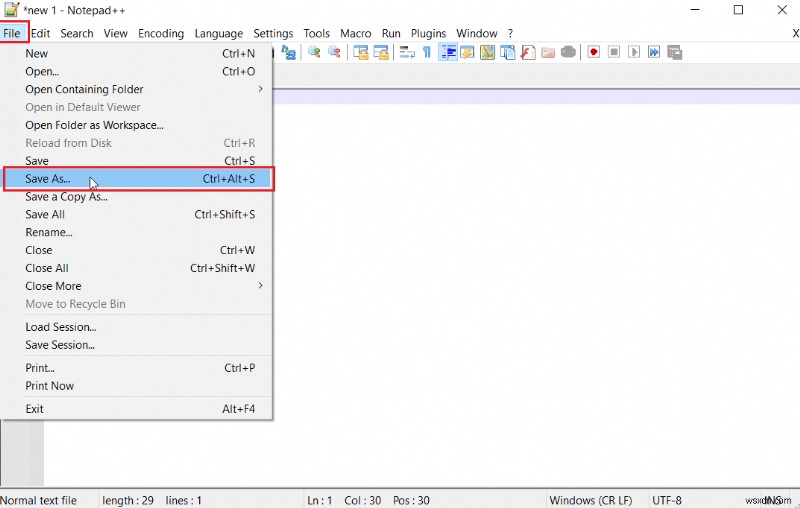Image resolution: width=800 pixels, height=508 pixels.
Task: Click 'UTF-8' encoding status bar entry
Action: [x=666, y=500]
